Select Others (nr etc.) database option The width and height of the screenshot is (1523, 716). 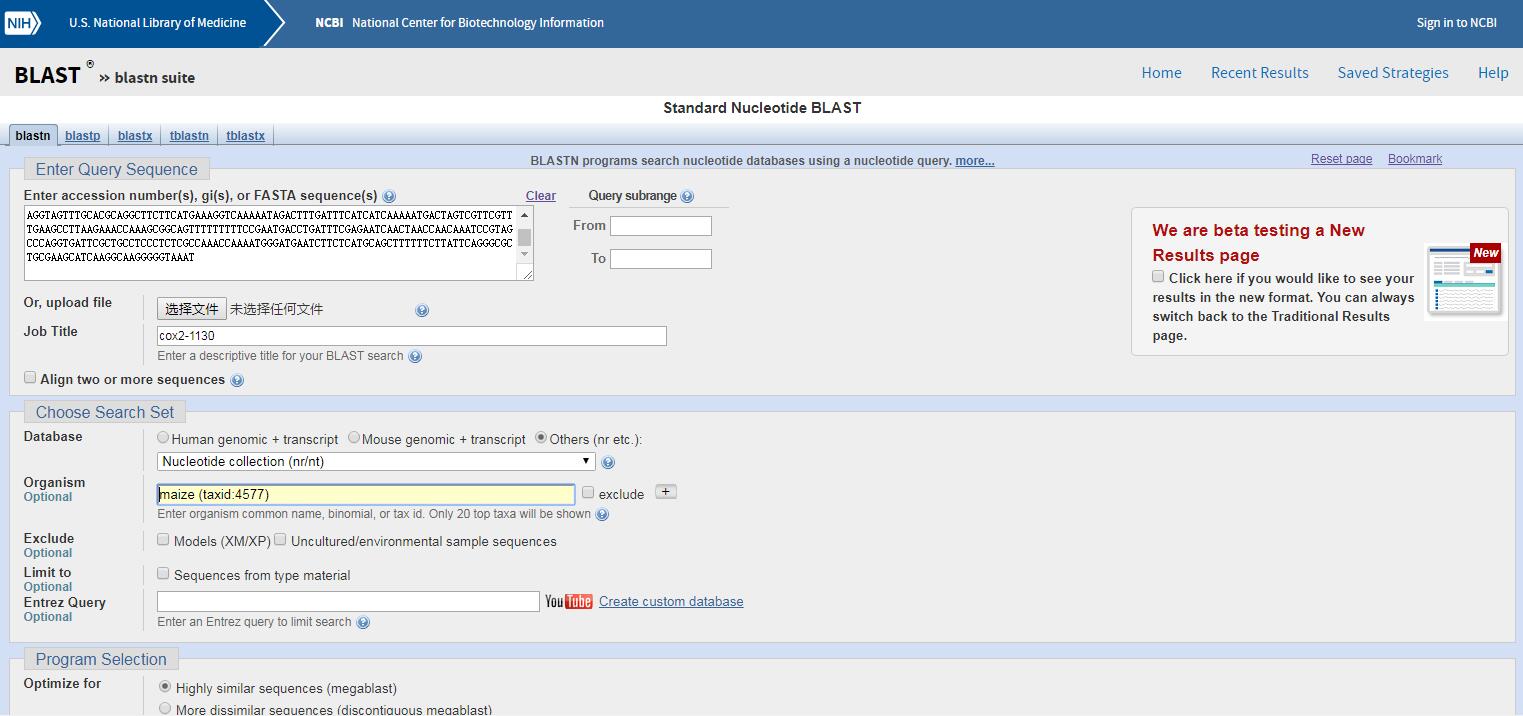pos(541,437)
